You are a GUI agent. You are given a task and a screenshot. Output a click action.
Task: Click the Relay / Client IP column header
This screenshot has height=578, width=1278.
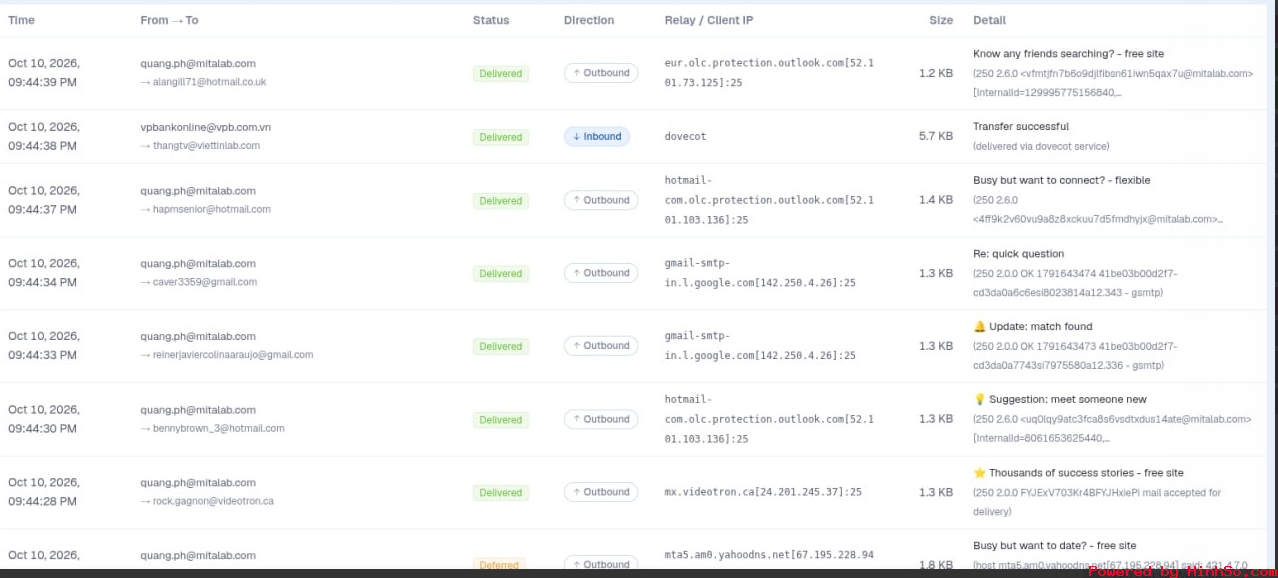(709, 20)
